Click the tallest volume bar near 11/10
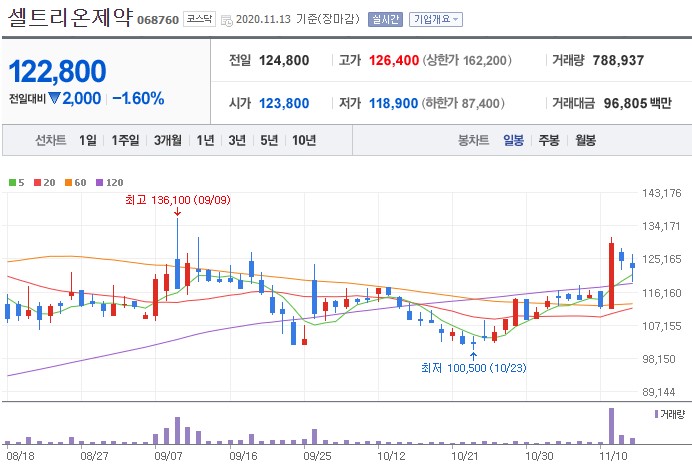The image size is (692, 469). coord(611,426)
